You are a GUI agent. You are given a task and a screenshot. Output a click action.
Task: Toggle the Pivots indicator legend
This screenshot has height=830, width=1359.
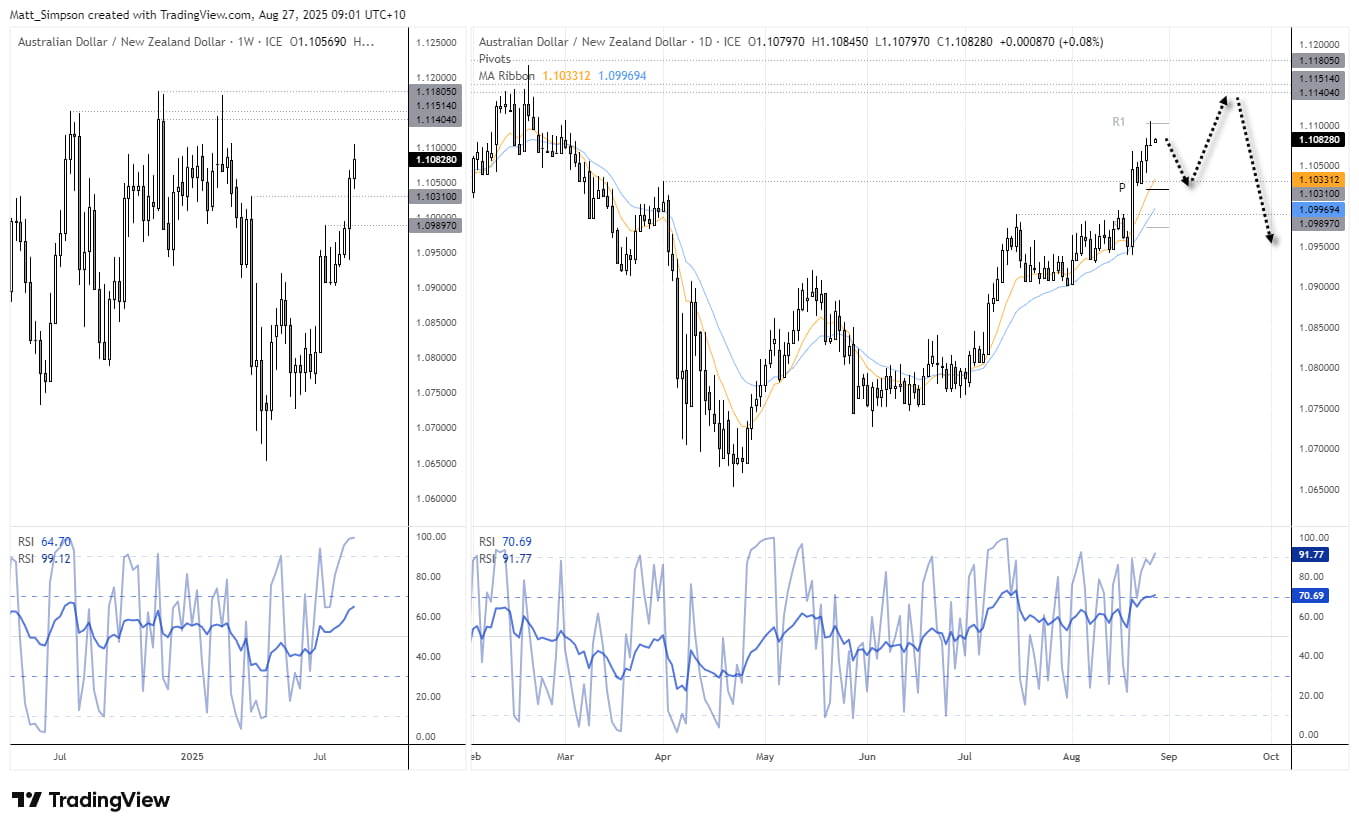pos(494,59)
